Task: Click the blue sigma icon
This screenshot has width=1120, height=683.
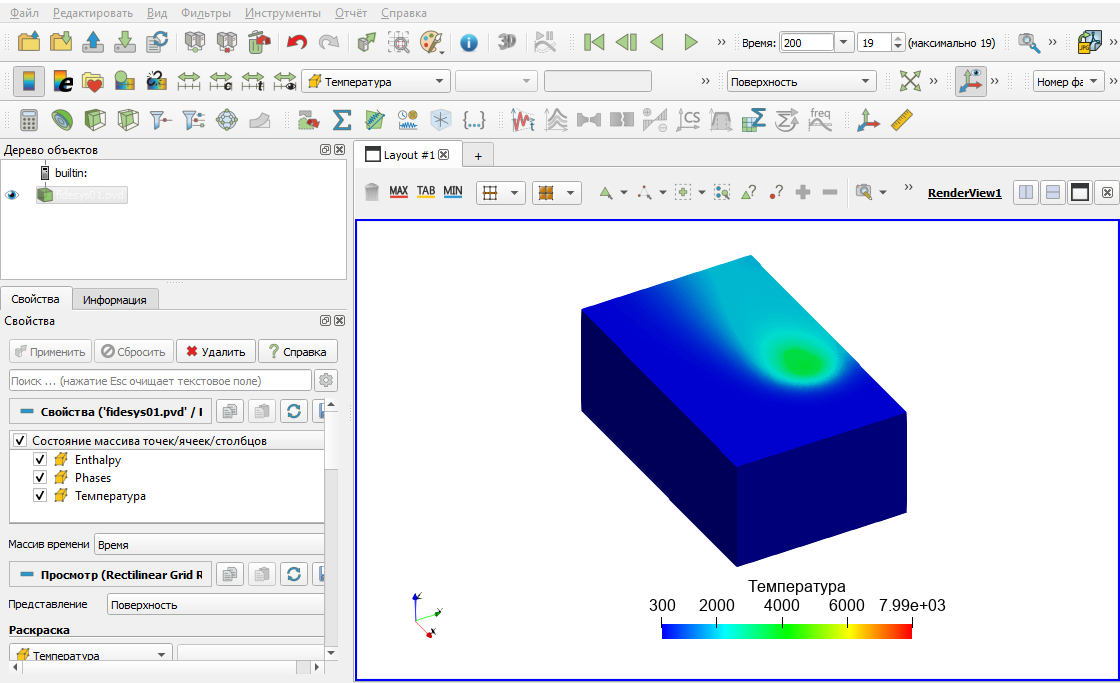Action: coord(341,120)
